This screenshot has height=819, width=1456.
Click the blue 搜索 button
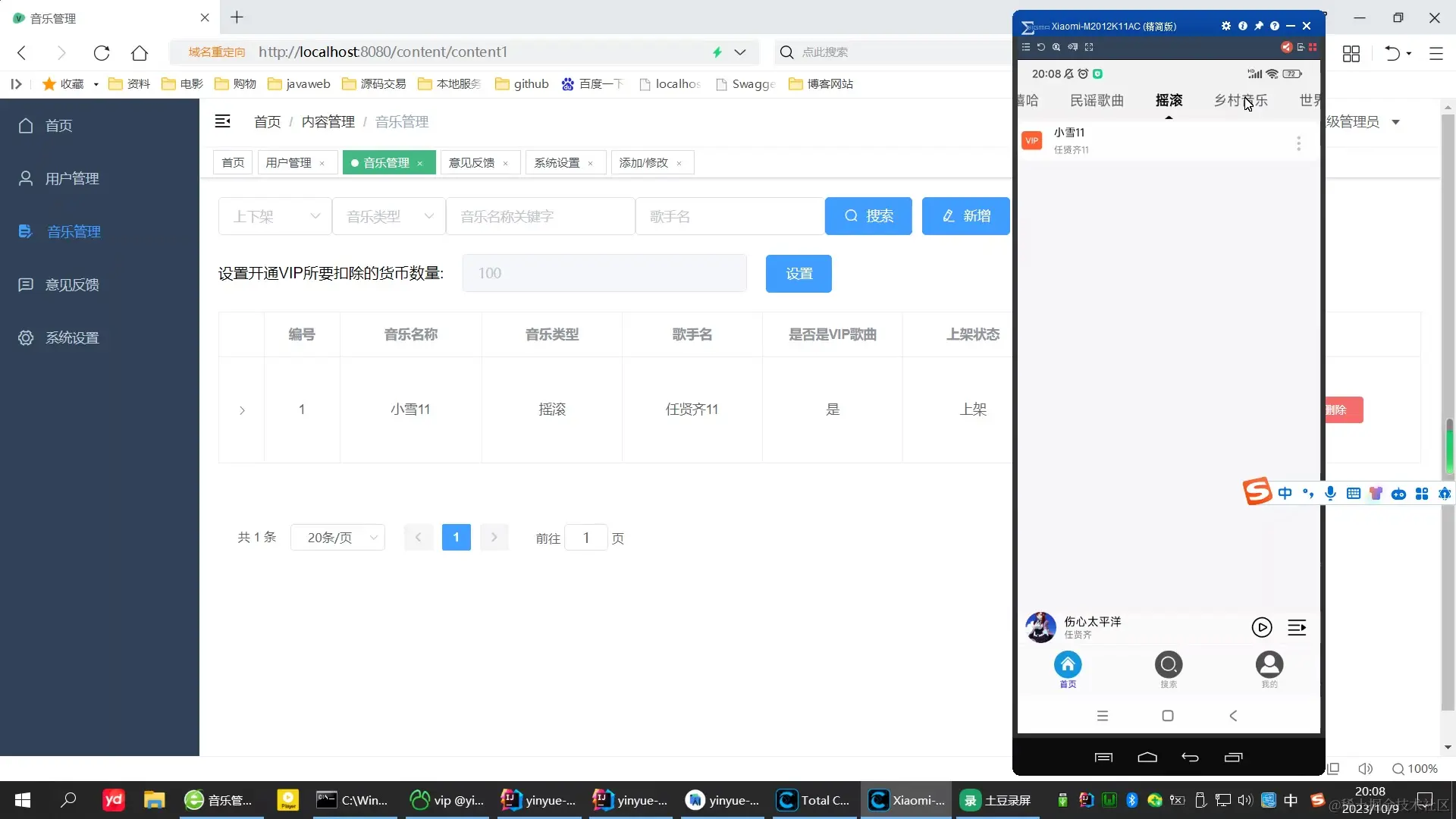point(868,216)
